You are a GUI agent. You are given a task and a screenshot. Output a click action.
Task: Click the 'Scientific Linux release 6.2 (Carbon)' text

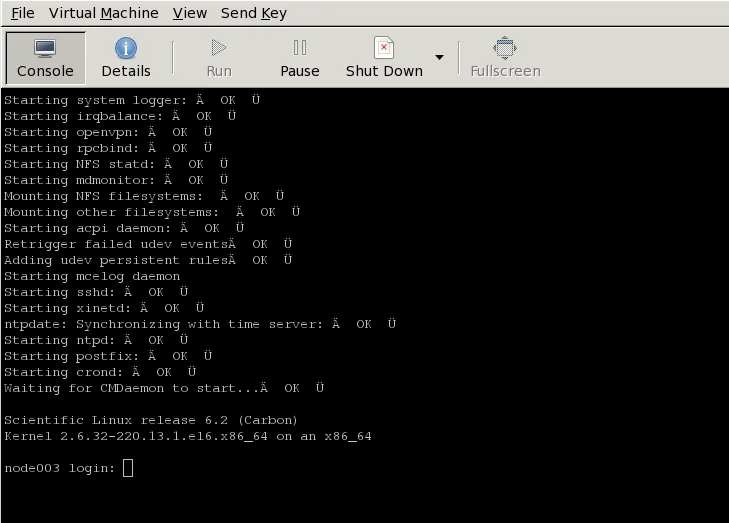point(151,420)
